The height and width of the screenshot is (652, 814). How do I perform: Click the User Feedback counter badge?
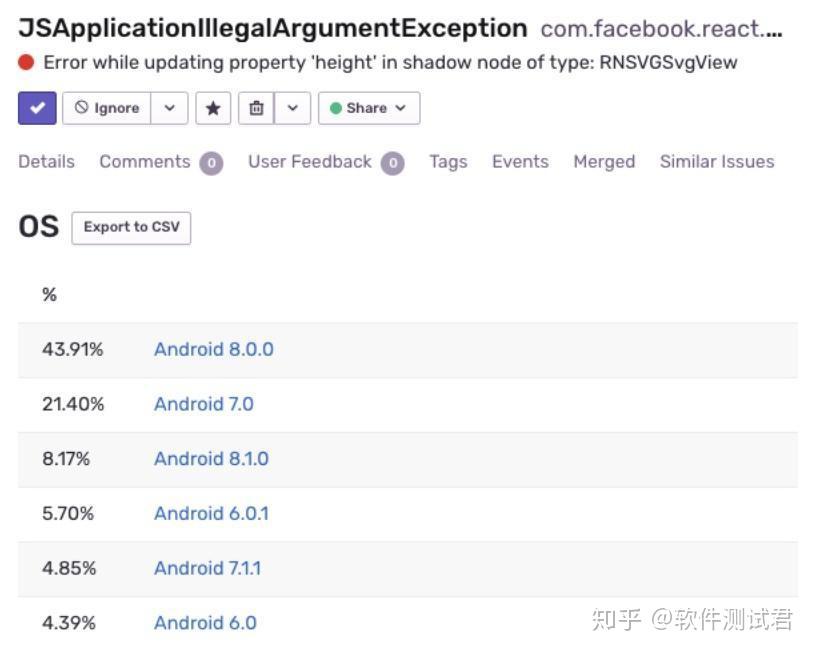pyautogui.click(x=394, y=162)
